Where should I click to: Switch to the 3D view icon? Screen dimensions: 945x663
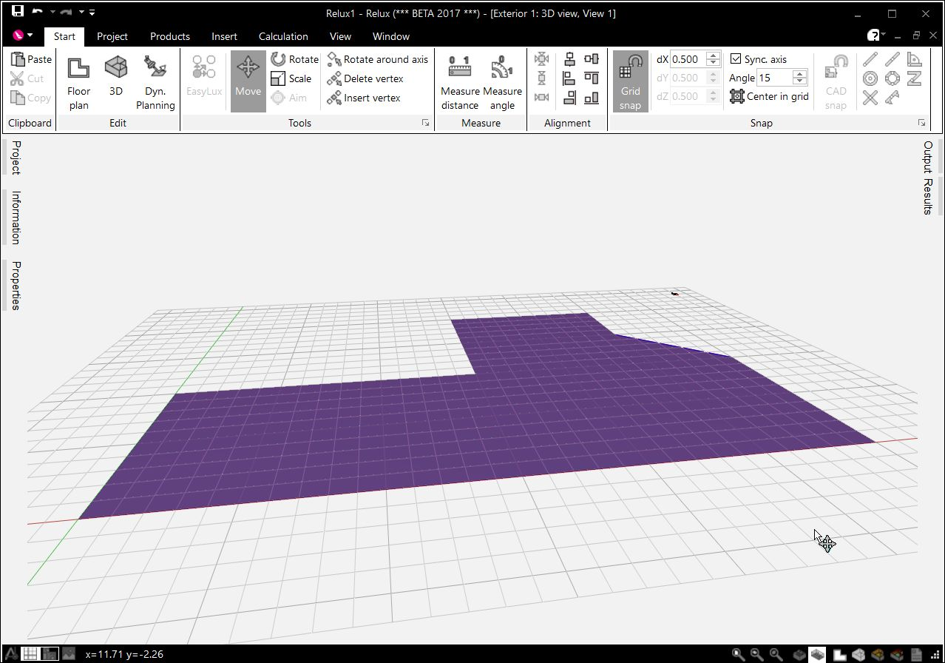tap(116, 76)
